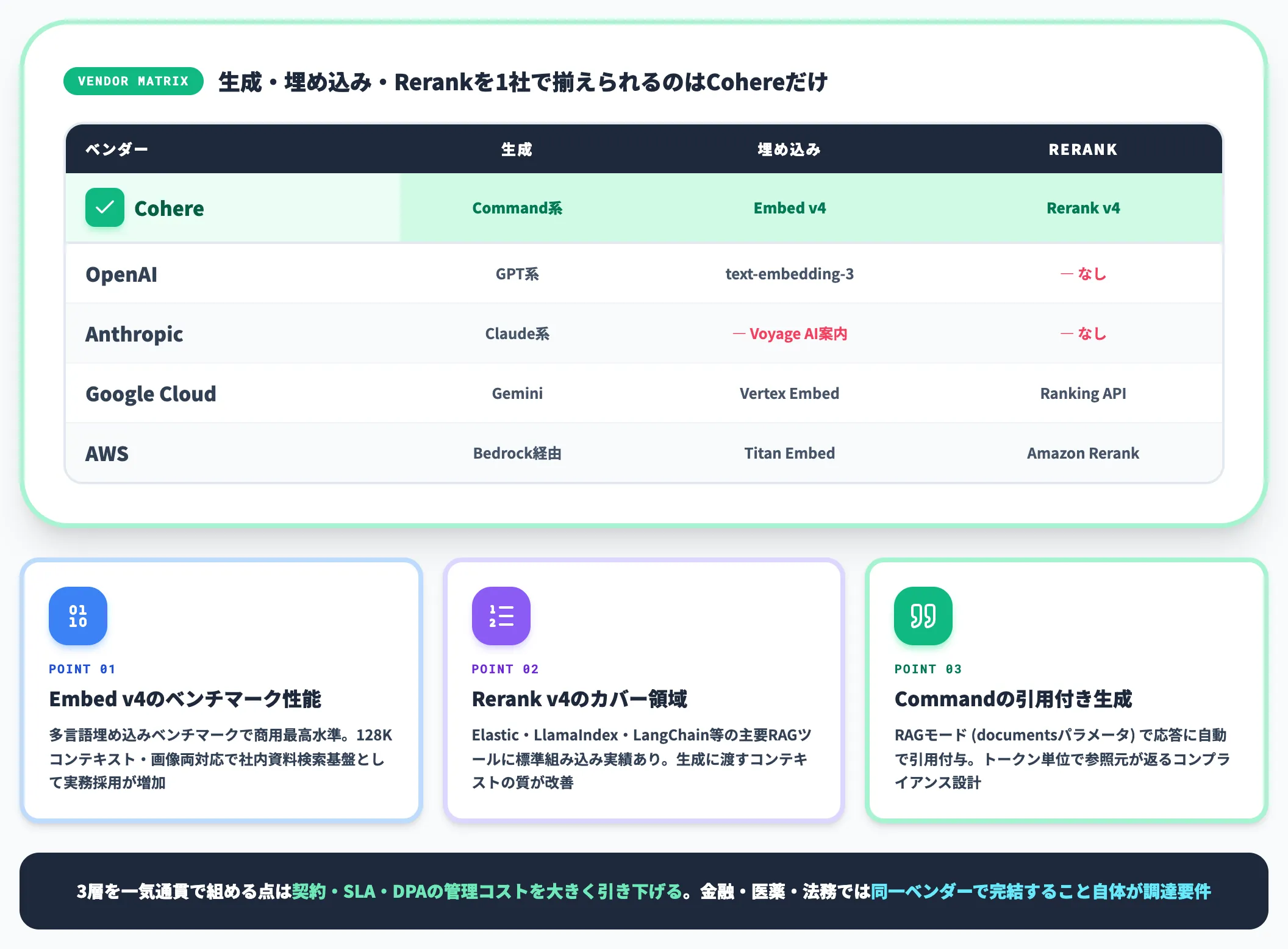Click the Command card description paragraph
This screenshot has width=1288, height=949.
(x=1062, y=759)
